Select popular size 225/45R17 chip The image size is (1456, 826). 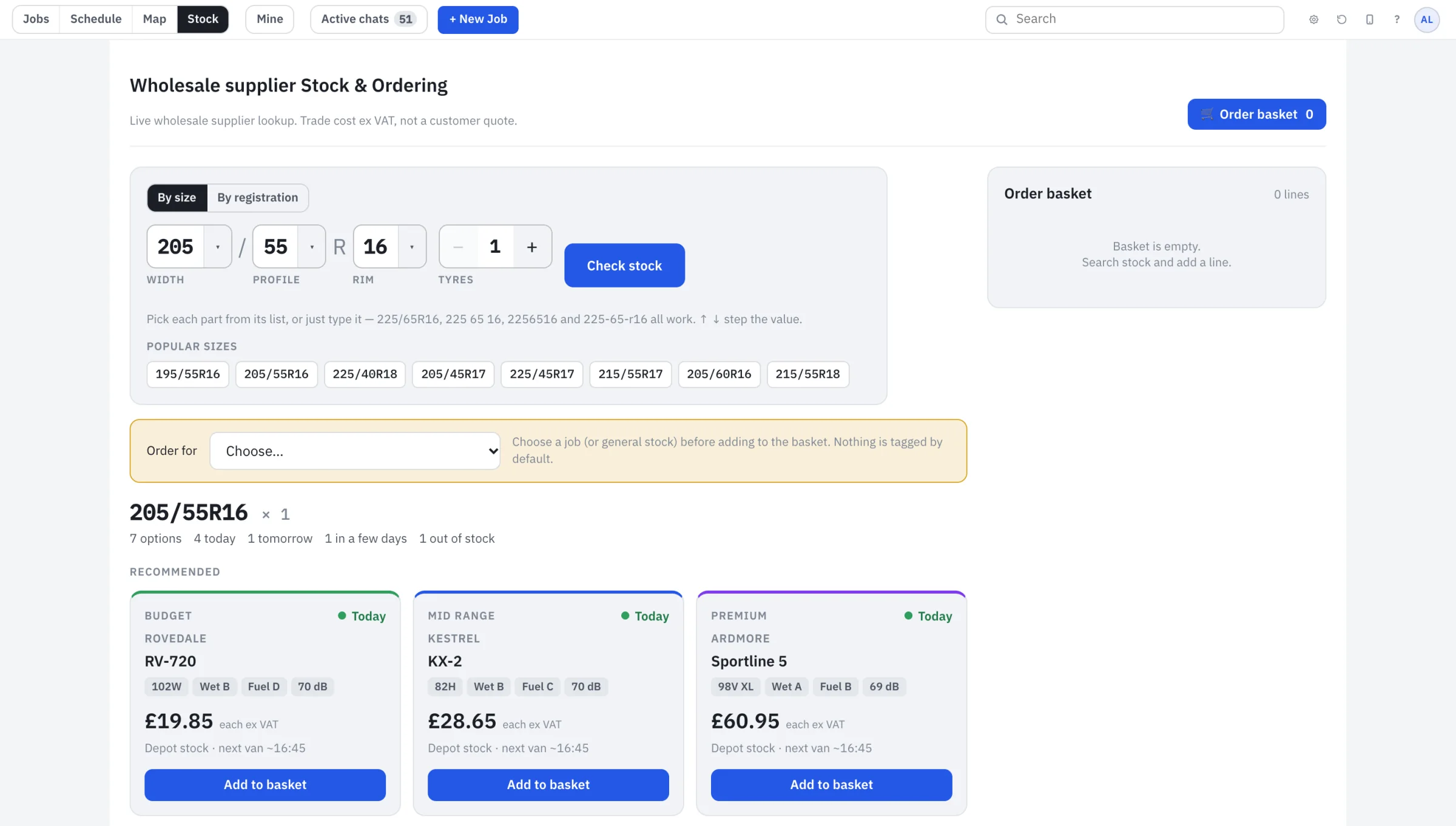[542, 374]
